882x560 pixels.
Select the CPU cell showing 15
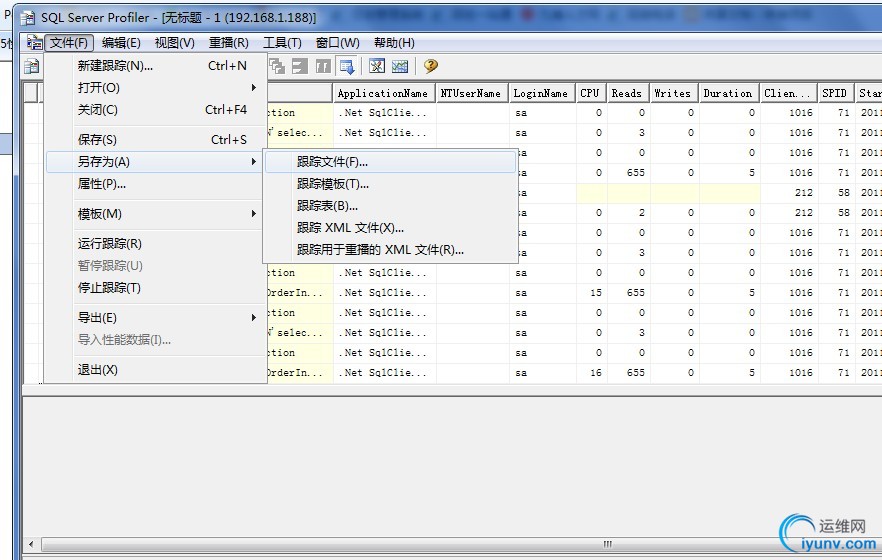591,293
